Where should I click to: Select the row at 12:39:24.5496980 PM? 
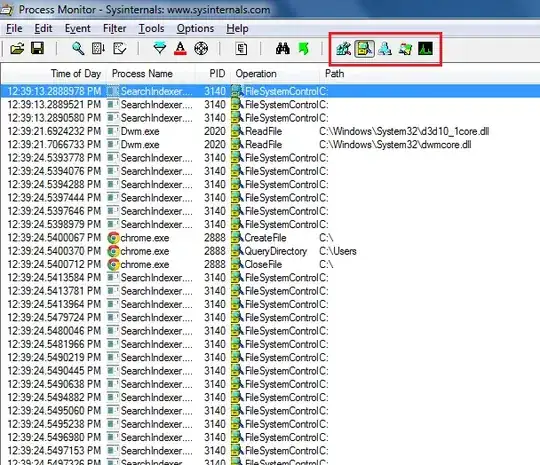click(270, 437)
